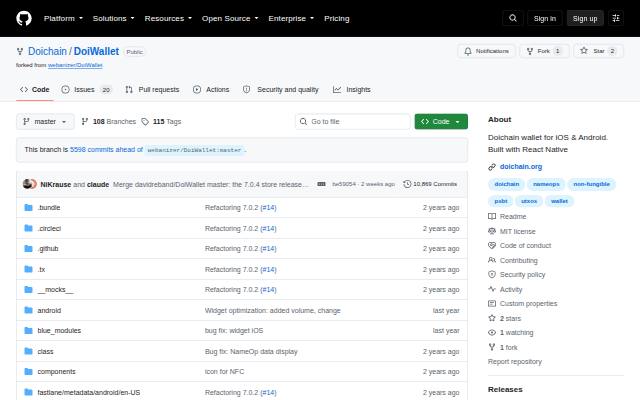The height and width of the screenshot is (400, 640).
Task: Expand the Solutions menu
Action: [113, 18]
